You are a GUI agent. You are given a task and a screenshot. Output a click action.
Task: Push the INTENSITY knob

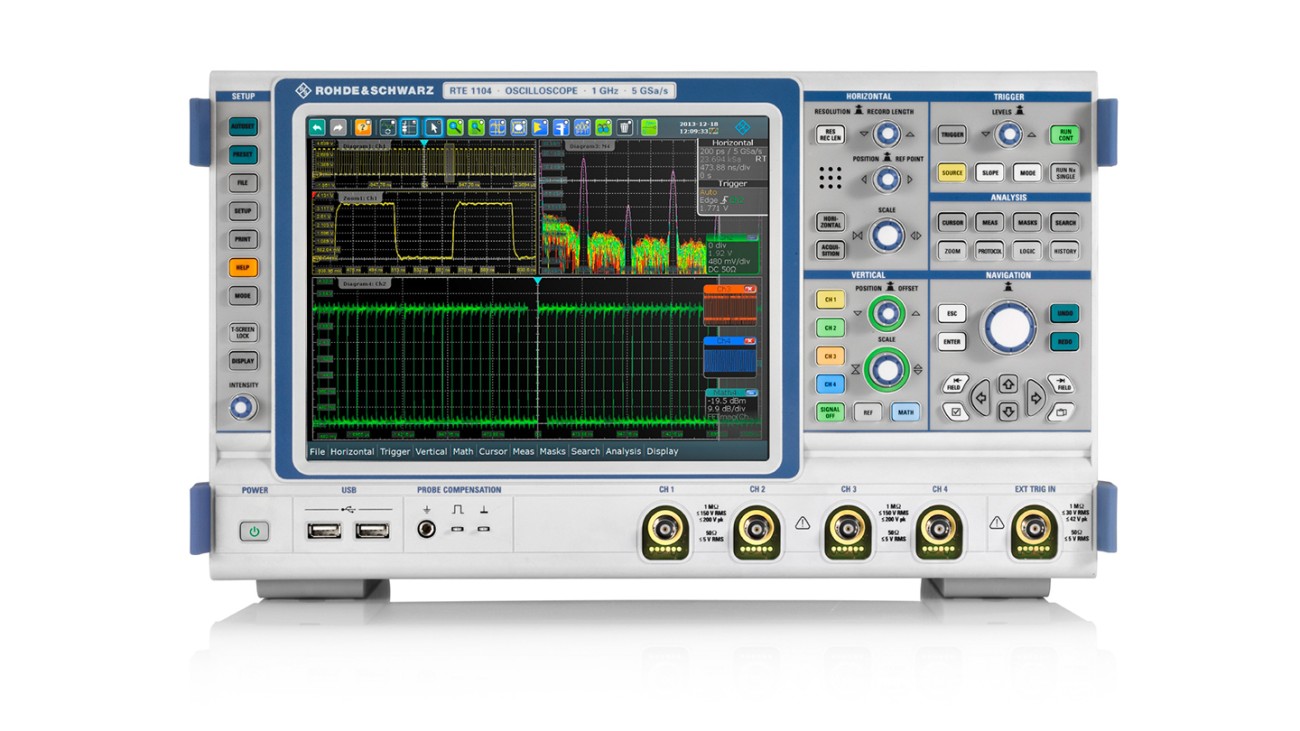tap(241, 407)
